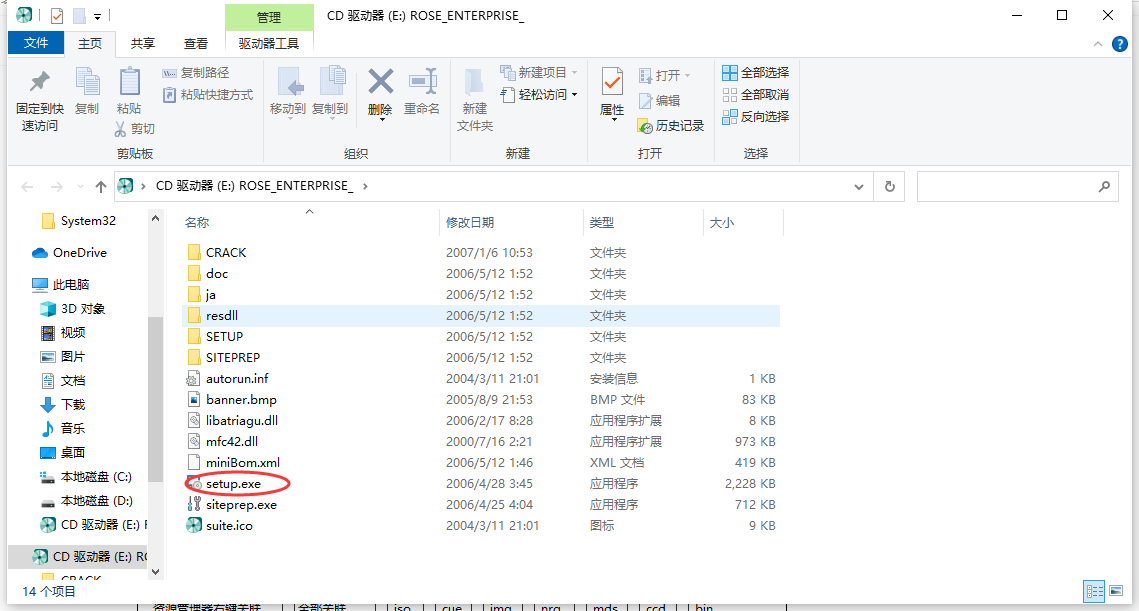
Task: Click the Pin to Quick access icon
Action: click(39, 83)
